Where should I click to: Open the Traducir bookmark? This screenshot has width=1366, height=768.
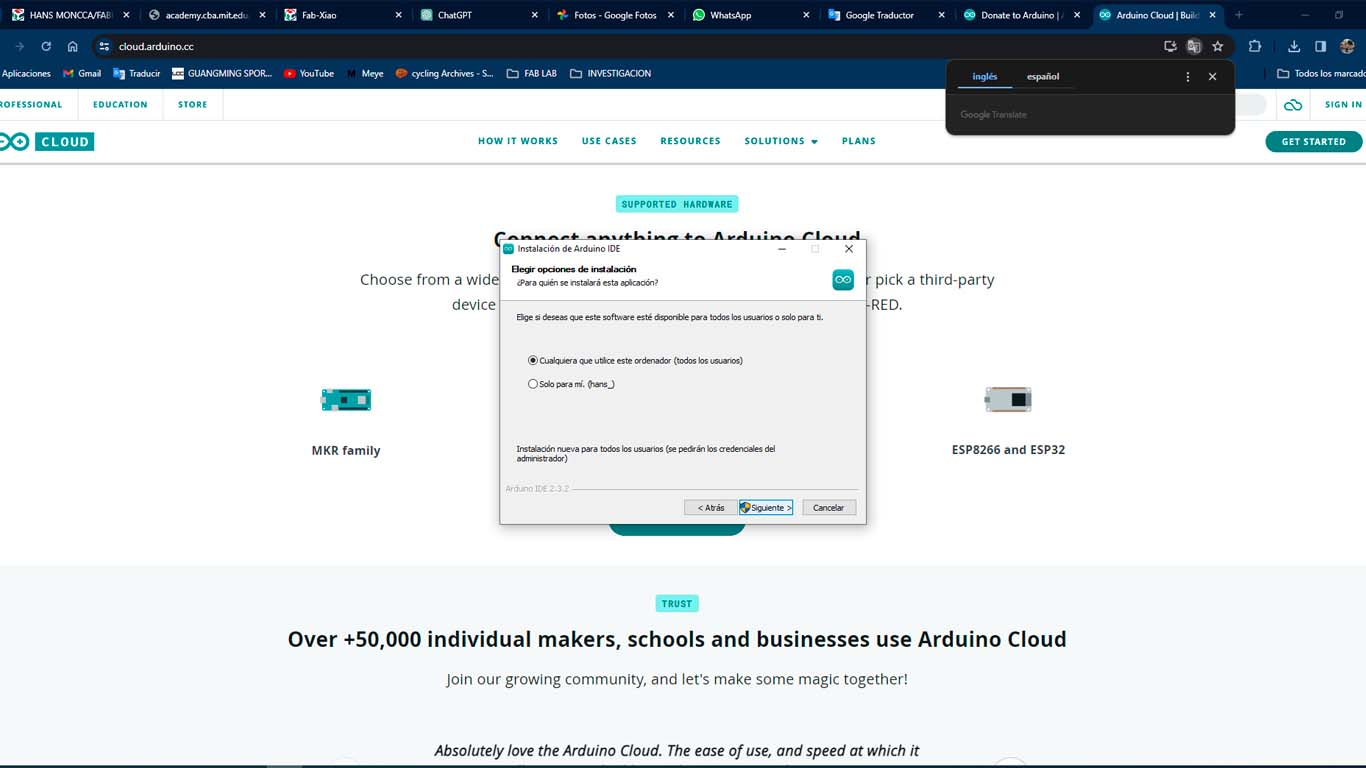click(137, 73)
